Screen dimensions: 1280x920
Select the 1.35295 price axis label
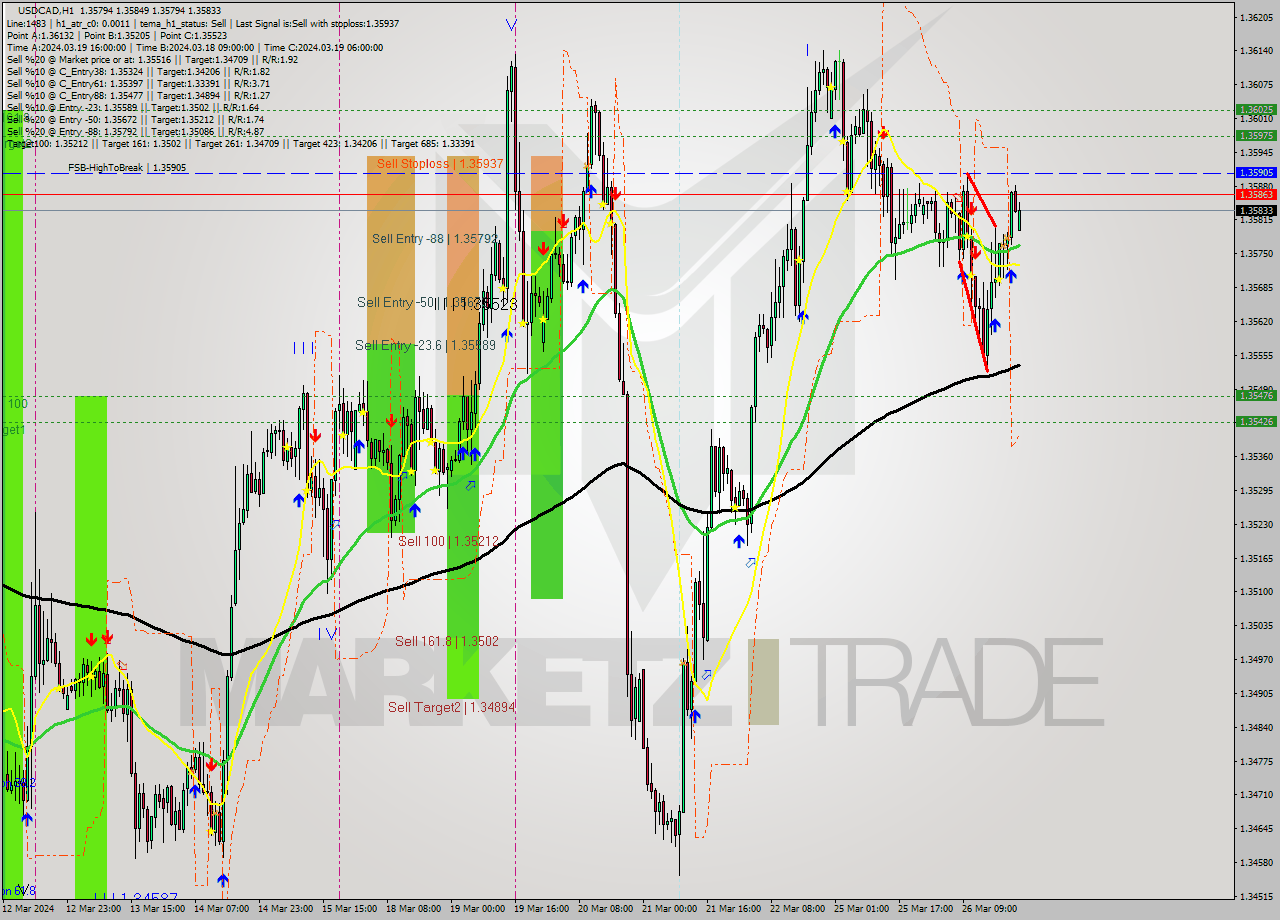pos(1255,490)
